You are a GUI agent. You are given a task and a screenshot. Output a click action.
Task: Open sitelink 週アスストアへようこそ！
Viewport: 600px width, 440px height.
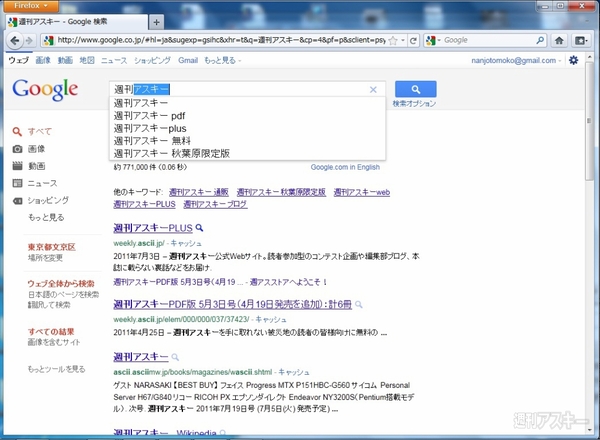(x=289, y=282)
